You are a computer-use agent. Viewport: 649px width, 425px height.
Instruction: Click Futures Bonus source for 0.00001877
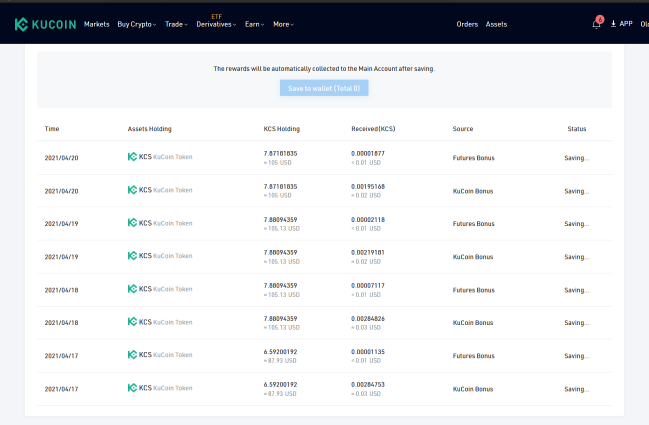click(474, 158)
